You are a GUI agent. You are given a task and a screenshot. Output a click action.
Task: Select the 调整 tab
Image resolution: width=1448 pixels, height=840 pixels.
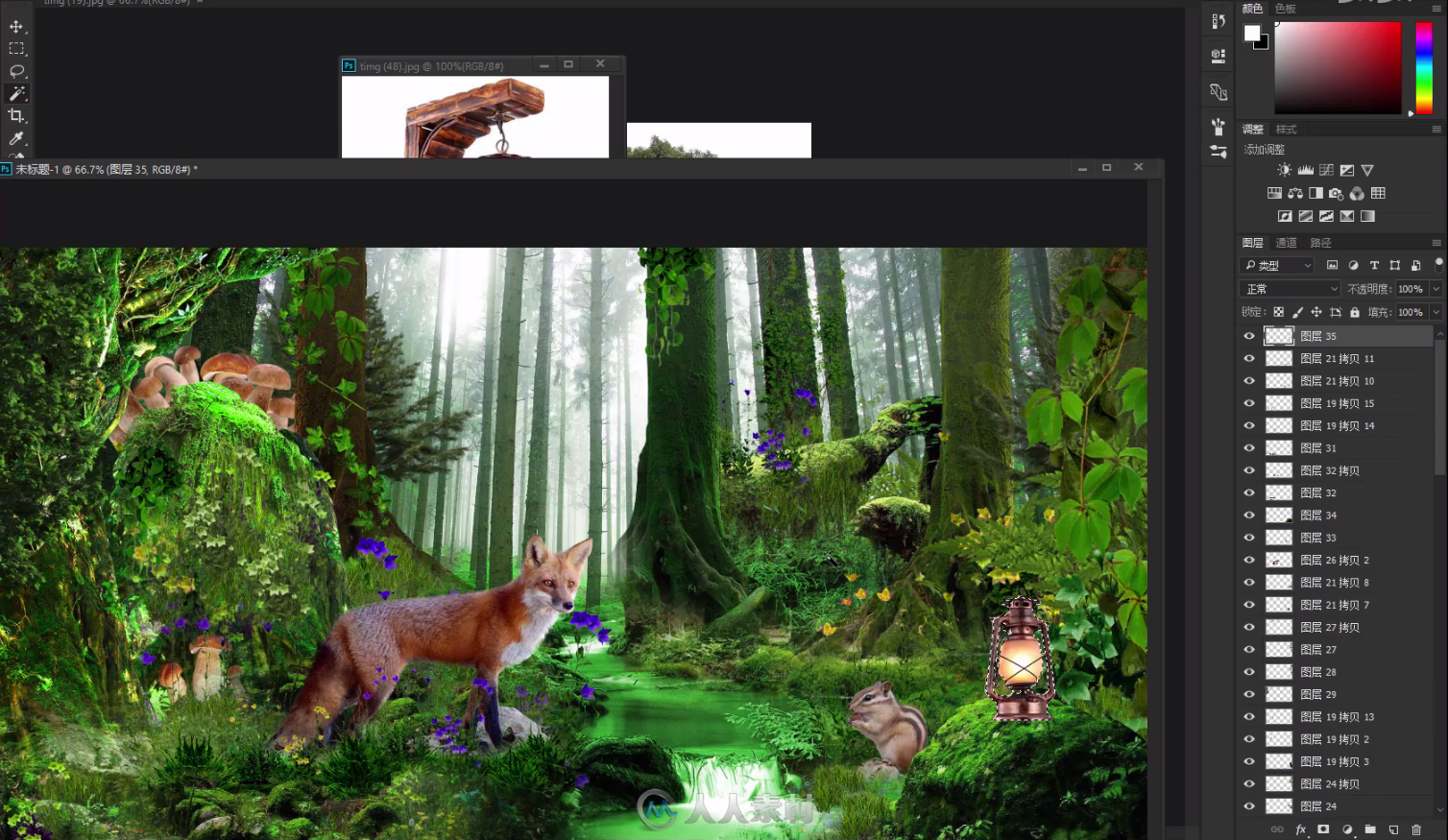1253,129
